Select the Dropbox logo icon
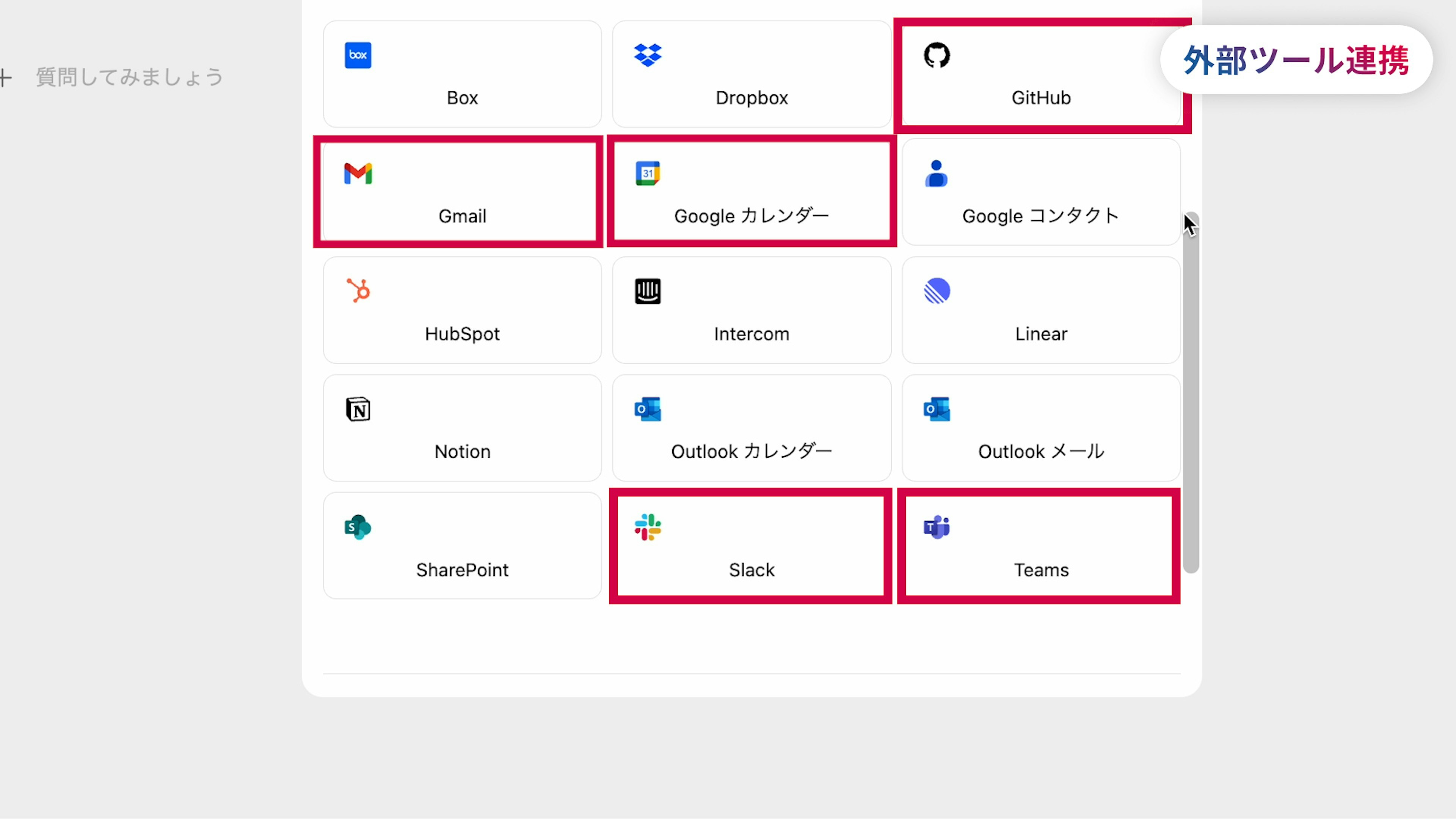This screenshot has width=1456, height=819. click(x=648, y=55)
